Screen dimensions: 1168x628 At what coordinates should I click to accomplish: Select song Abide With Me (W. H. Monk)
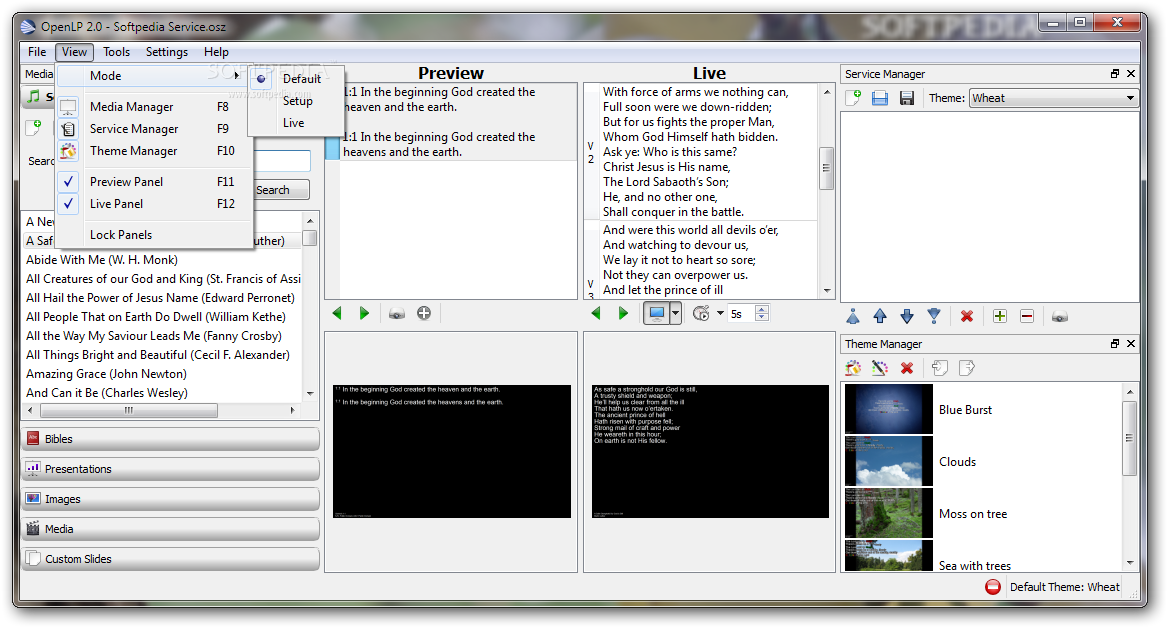pyautogui.click(x=102, y=260)
